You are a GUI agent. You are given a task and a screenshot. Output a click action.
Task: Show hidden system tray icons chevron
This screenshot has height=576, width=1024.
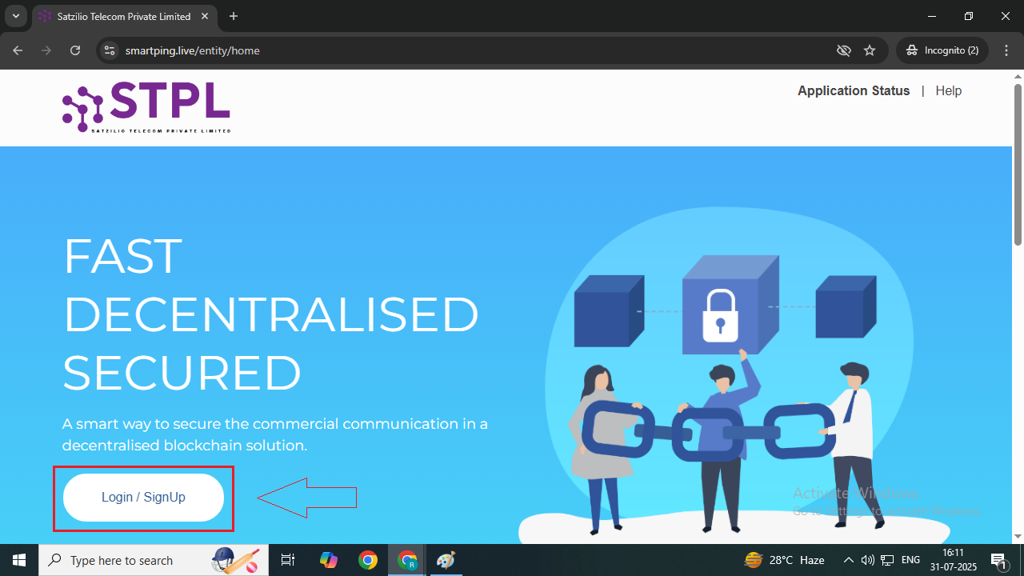(848, 560)
